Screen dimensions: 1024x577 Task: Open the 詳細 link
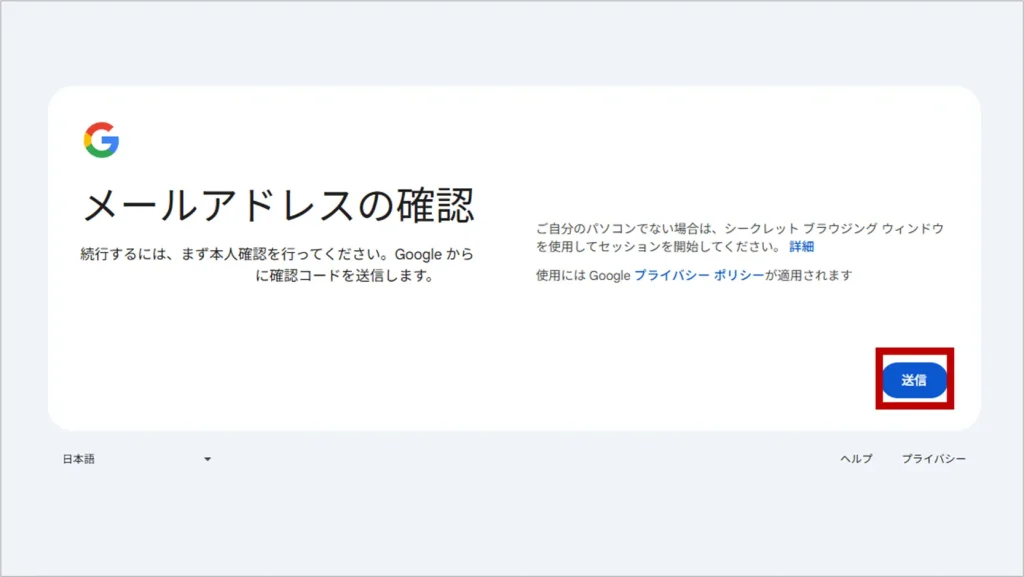[x=801, y=247]
